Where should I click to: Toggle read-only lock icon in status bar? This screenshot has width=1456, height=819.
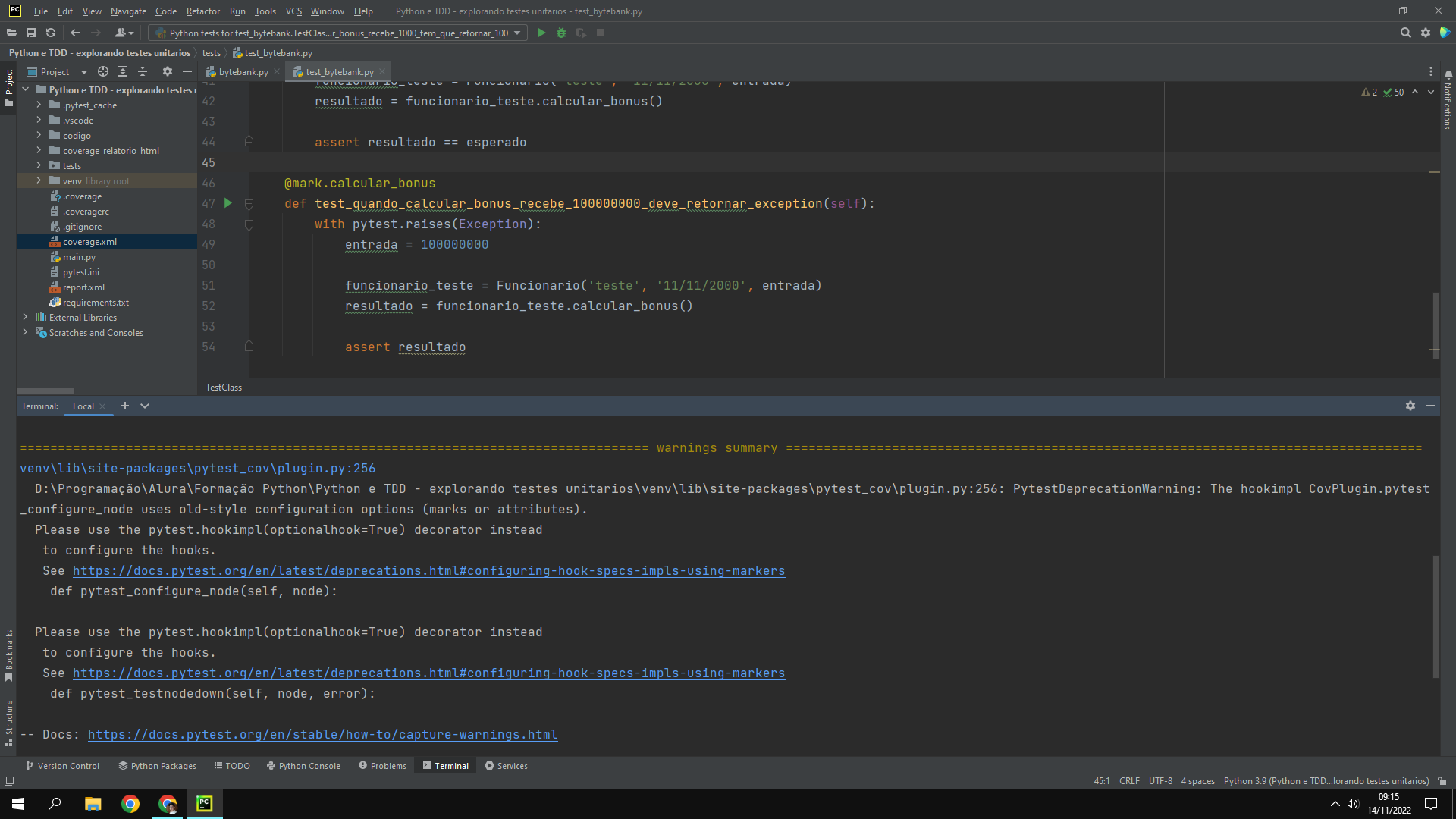pos(1442,780)
